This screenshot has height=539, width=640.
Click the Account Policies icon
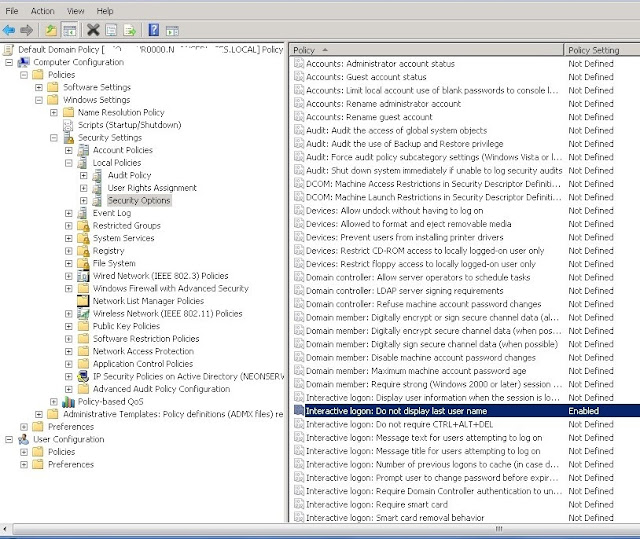point(83,150)
